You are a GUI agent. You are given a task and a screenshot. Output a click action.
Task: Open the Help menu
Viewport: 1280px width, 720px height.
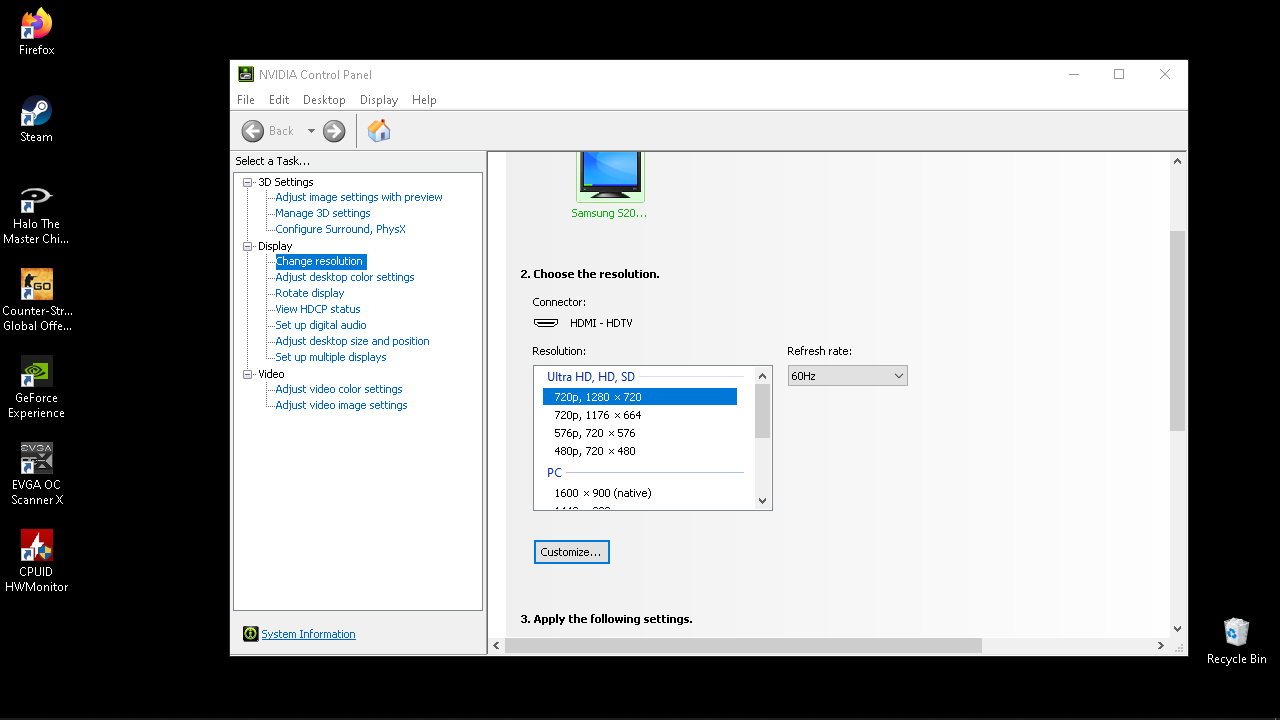424,100
